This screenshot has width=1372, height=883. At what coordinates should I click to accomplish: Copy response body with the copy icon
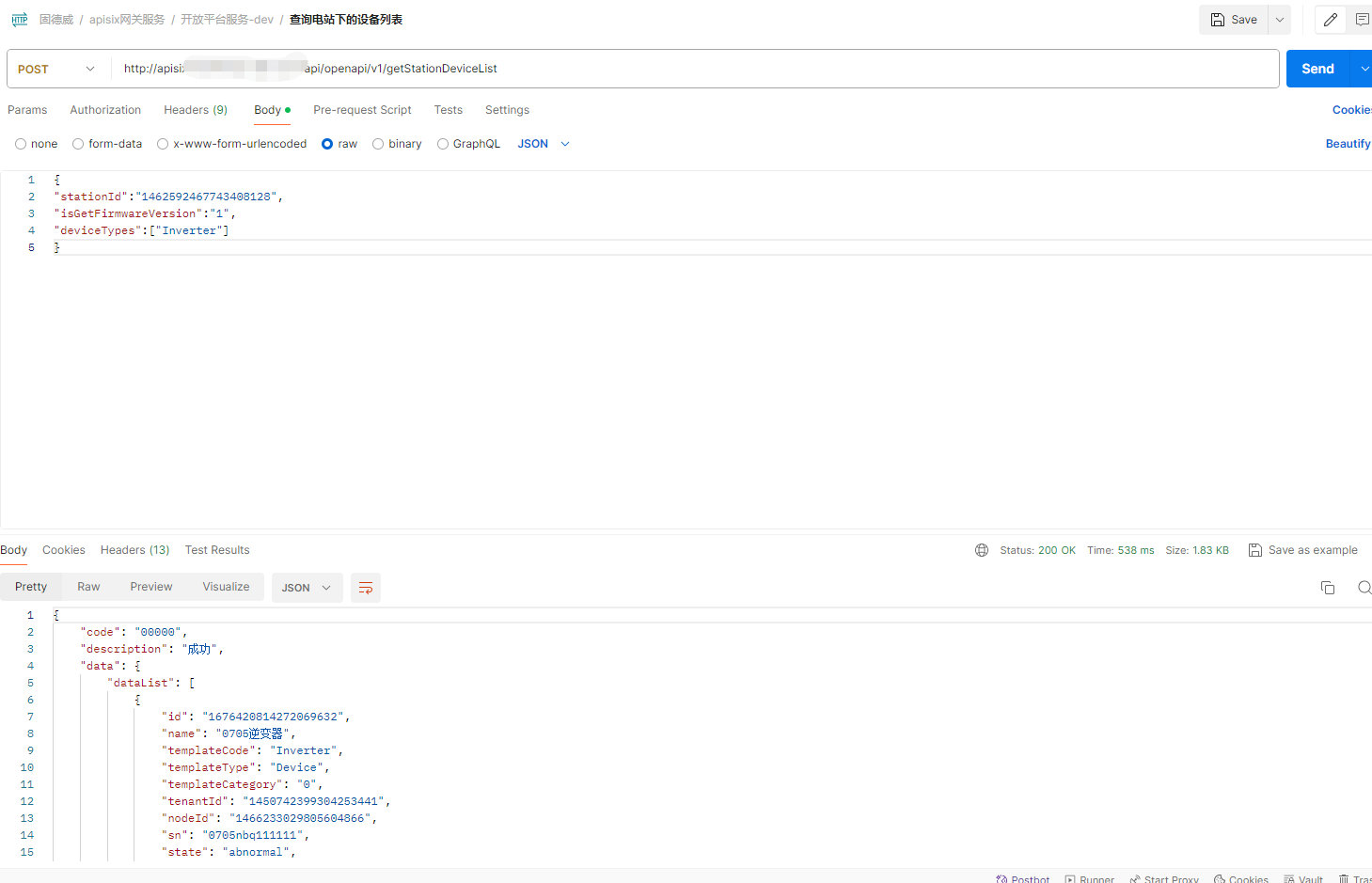[x=1328, y=588]
